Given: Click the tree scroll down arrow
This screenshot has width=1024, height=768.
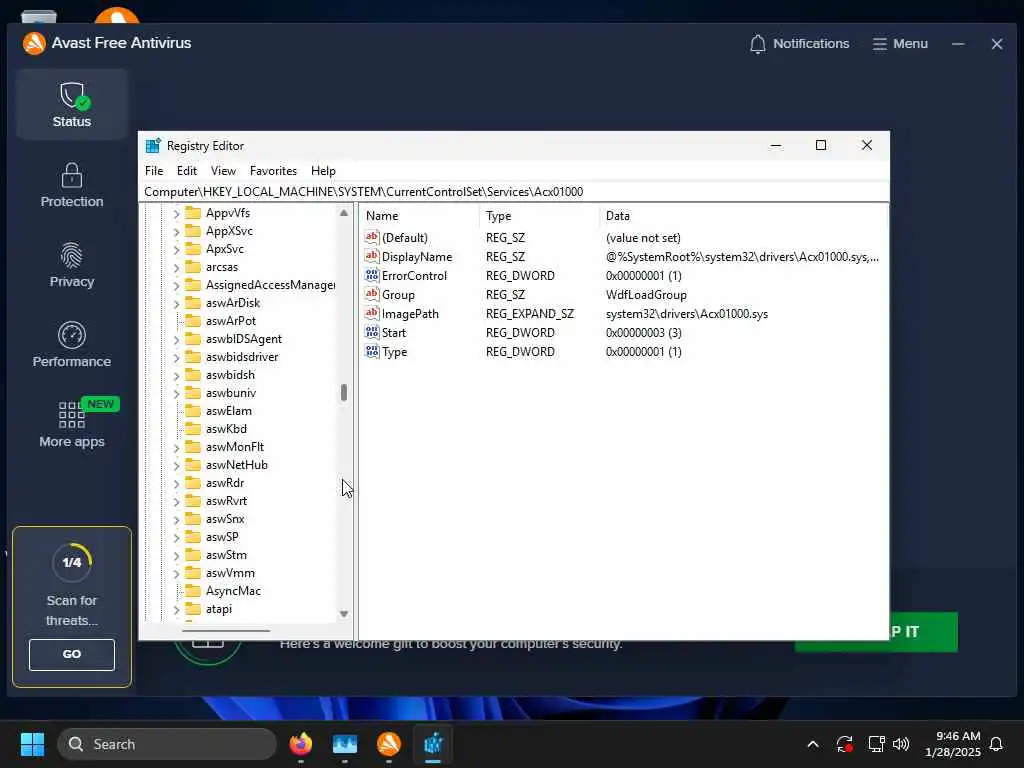Looking at the screenshot, I should coord(344,614).
